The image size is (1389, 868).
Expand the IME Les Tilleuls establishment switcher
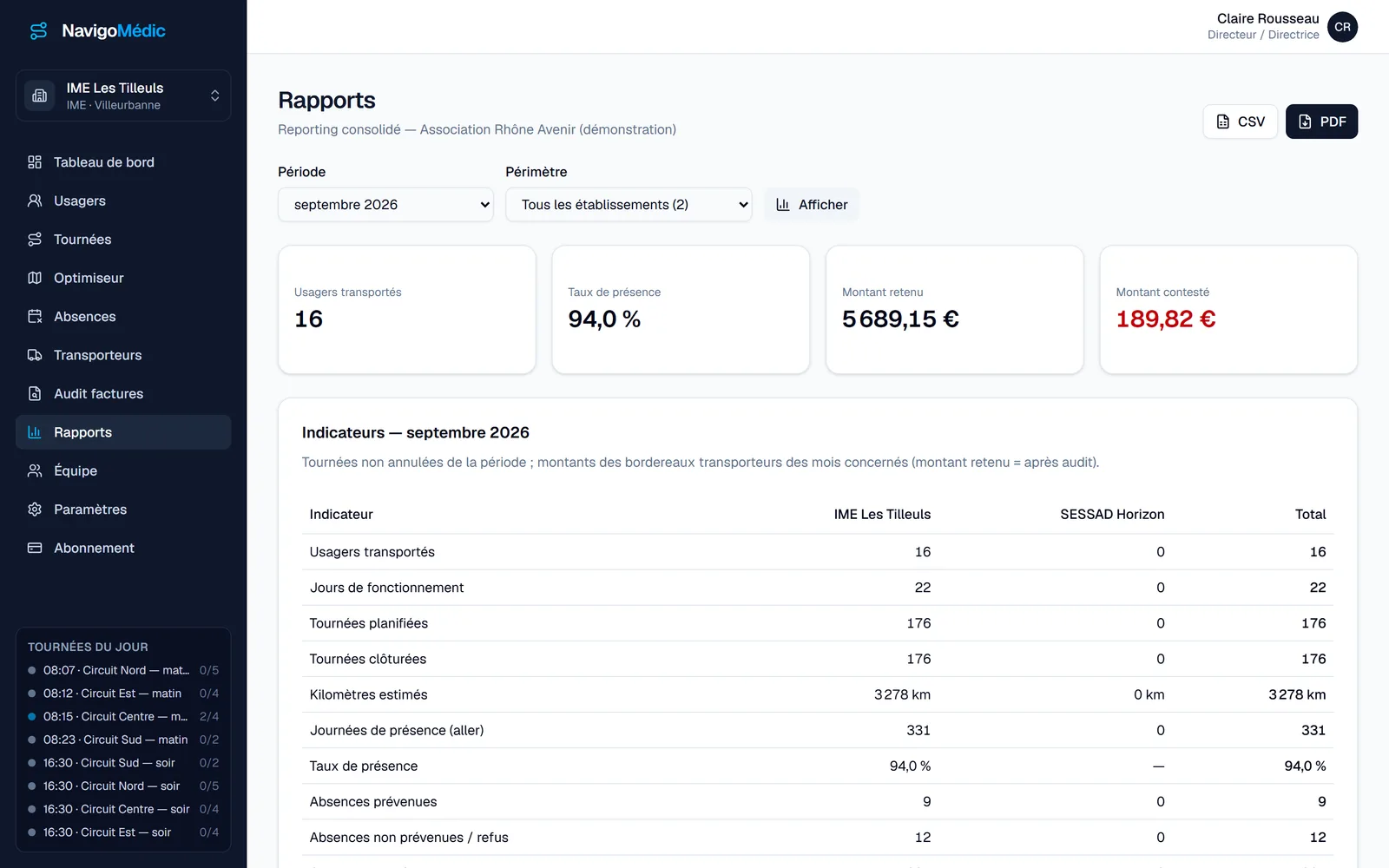tap(123, 95)
